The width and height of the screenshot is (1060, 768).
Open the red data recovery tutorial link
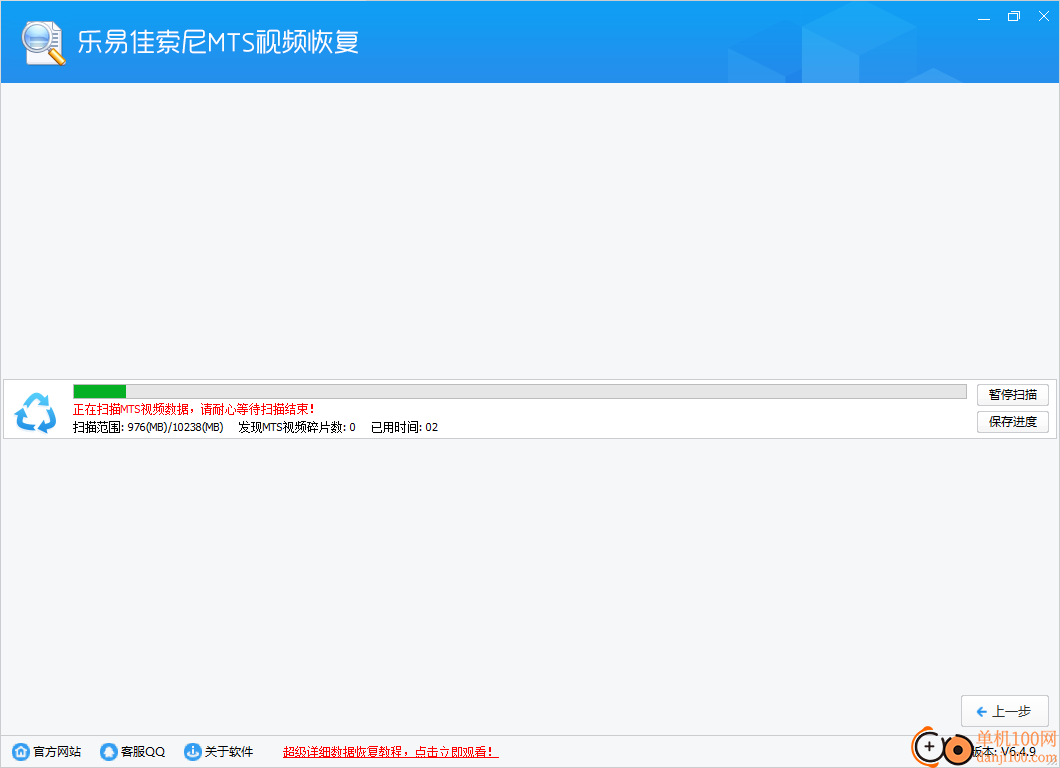click(391, 752)
